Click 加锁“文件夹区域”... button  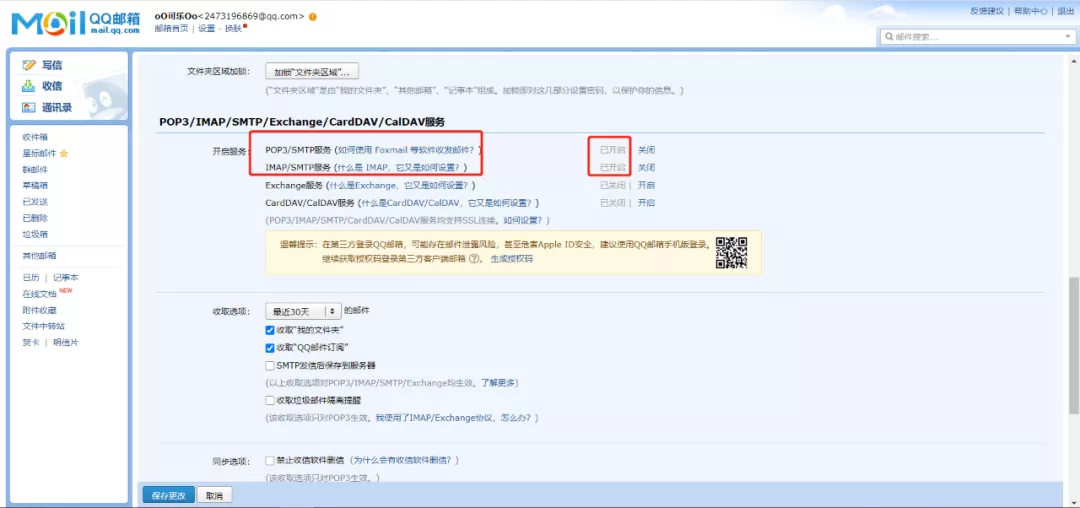(312, 71)
